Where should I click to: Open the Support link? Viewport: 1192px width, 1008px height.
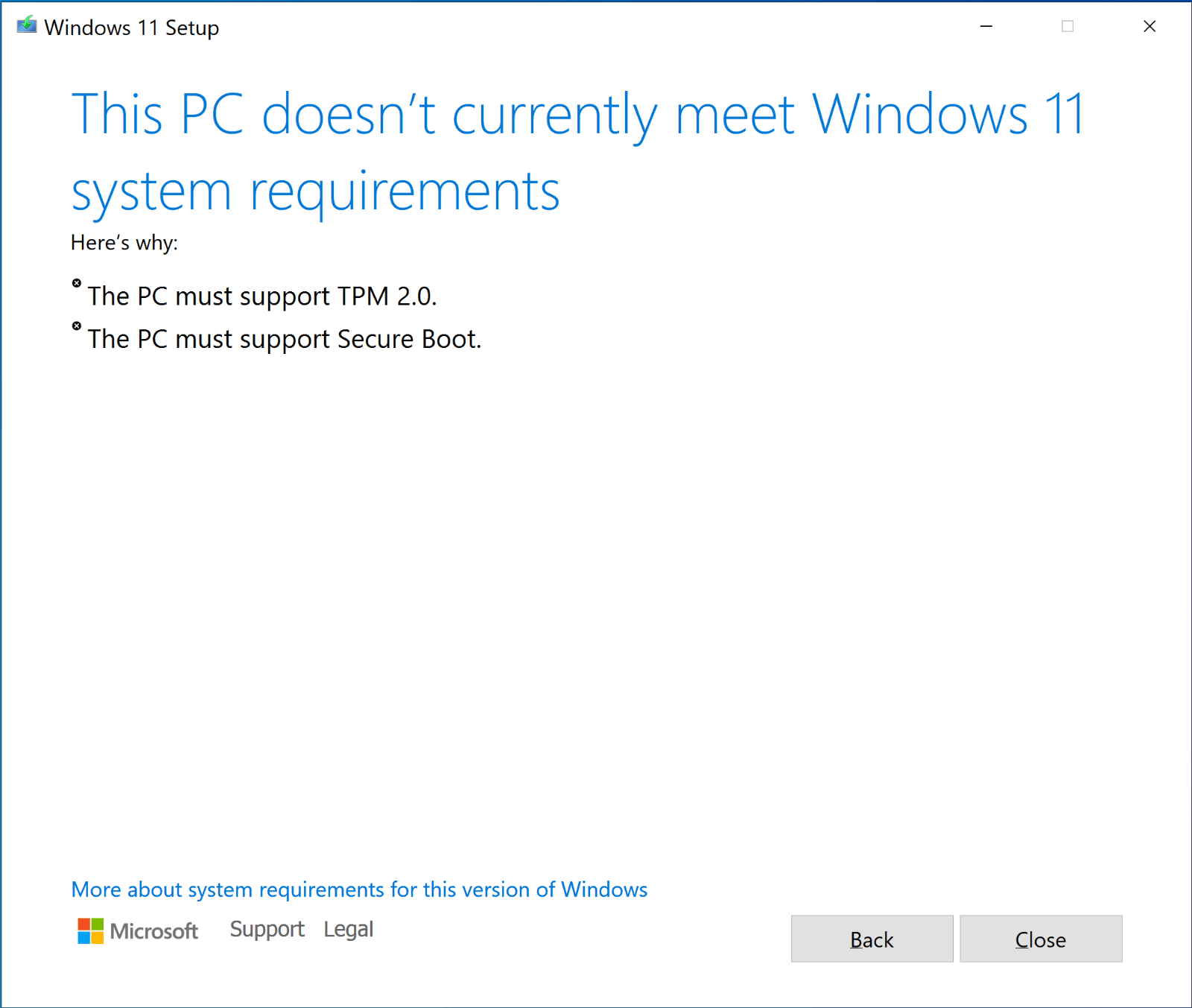[267, 929]
